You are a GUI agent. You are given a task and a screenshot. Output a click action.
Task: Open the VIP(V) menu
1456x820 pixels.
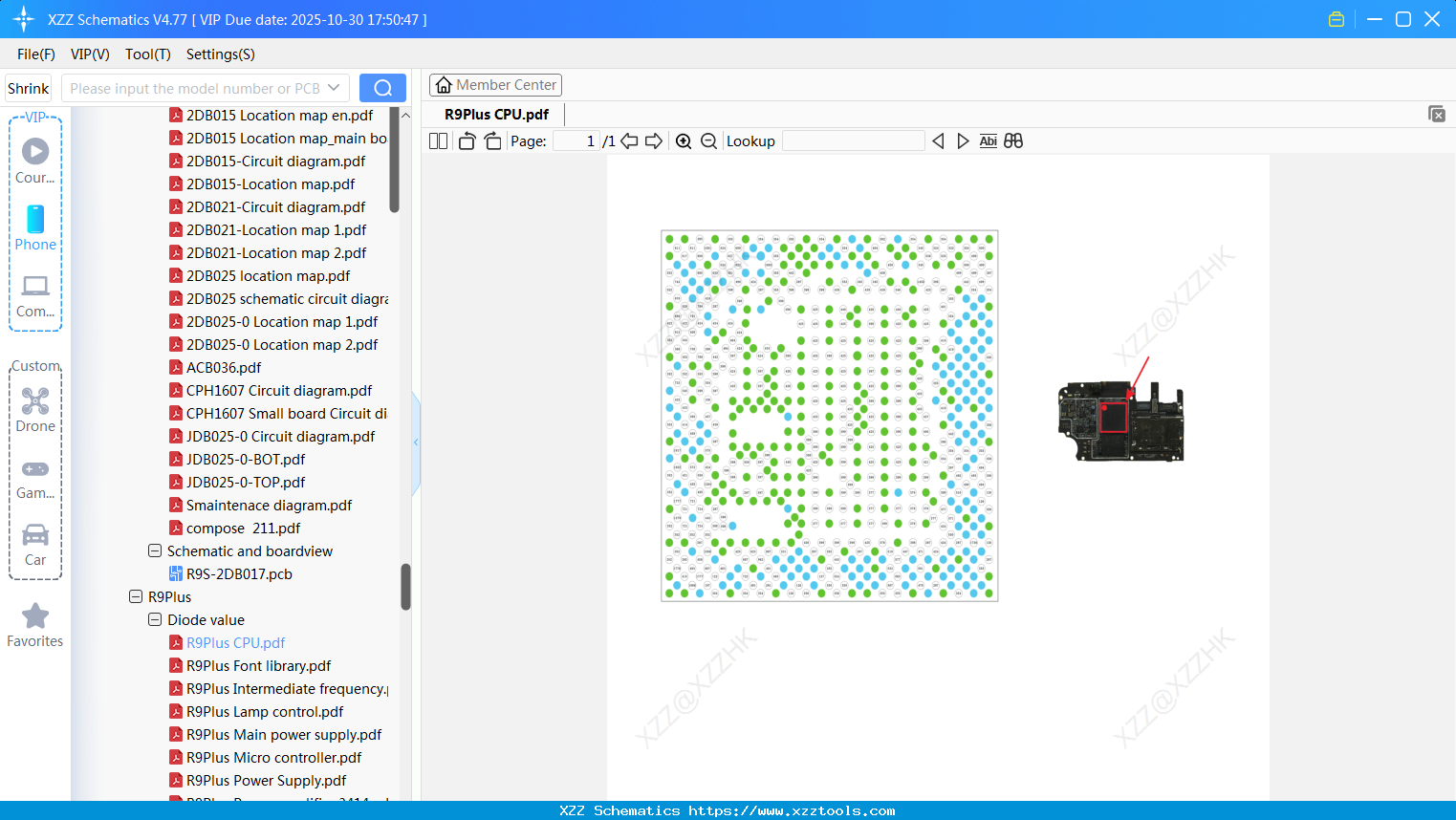(90, 54)
